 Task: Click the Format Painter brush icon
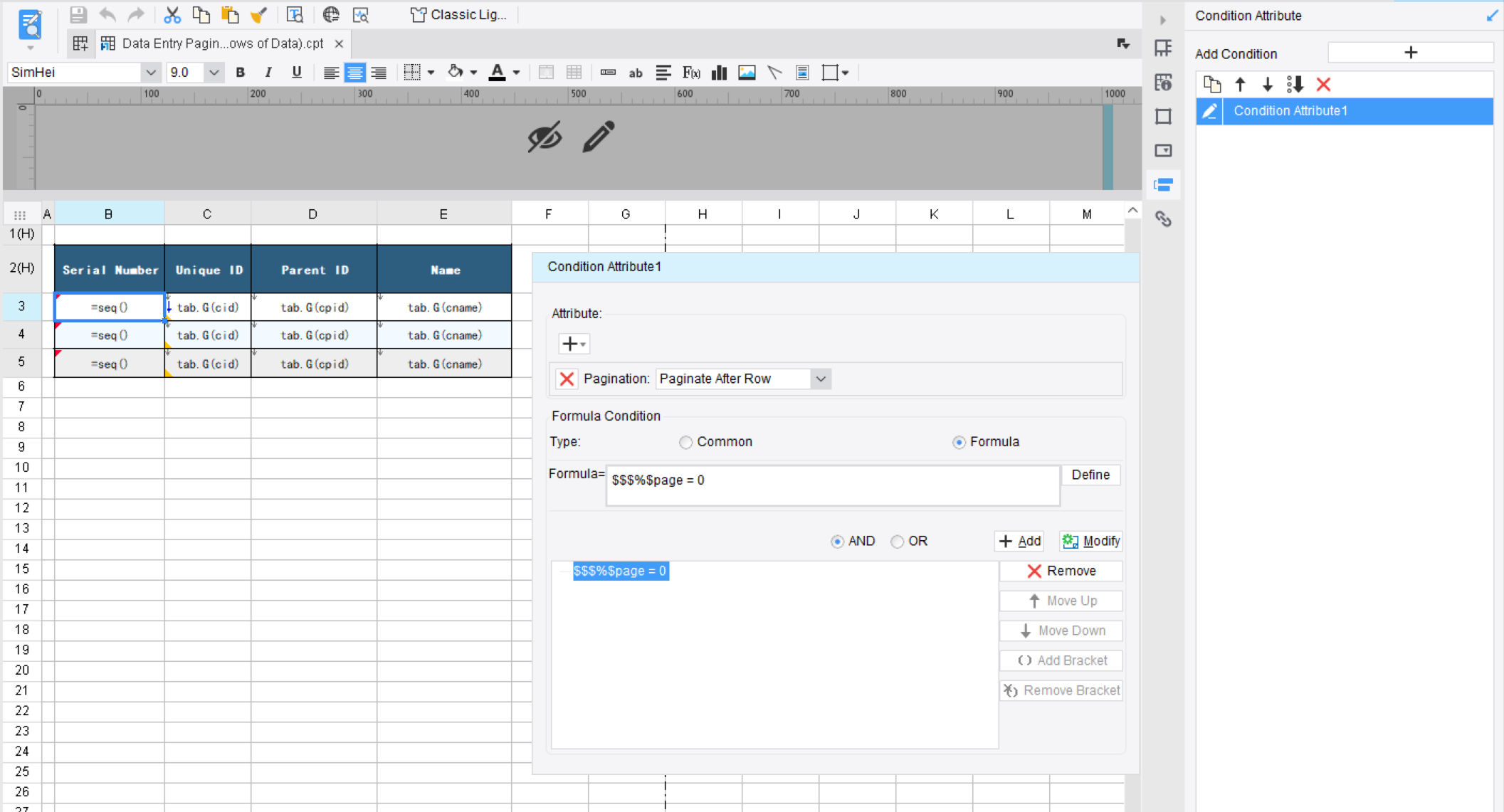[258, 15]
